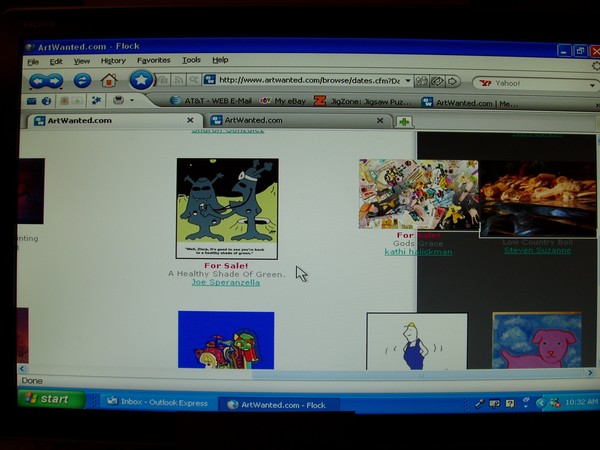Viewport: 600px width, 450px height.
Task: Click the horizontal scrollbar right arrow
Action: coord(590,372)
